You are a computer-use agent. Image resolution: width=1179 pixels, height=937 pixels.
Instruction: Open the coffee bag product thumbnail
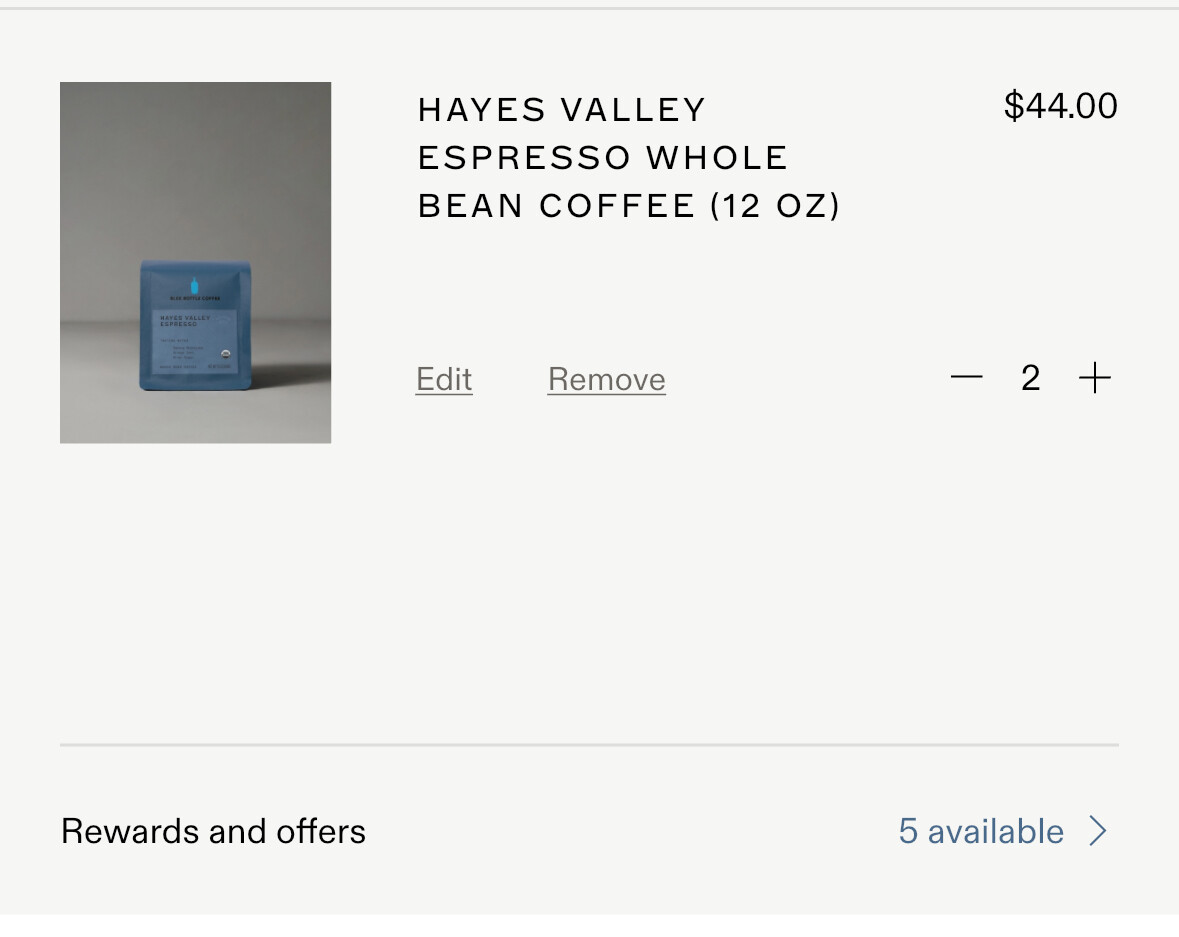(195, 262)
